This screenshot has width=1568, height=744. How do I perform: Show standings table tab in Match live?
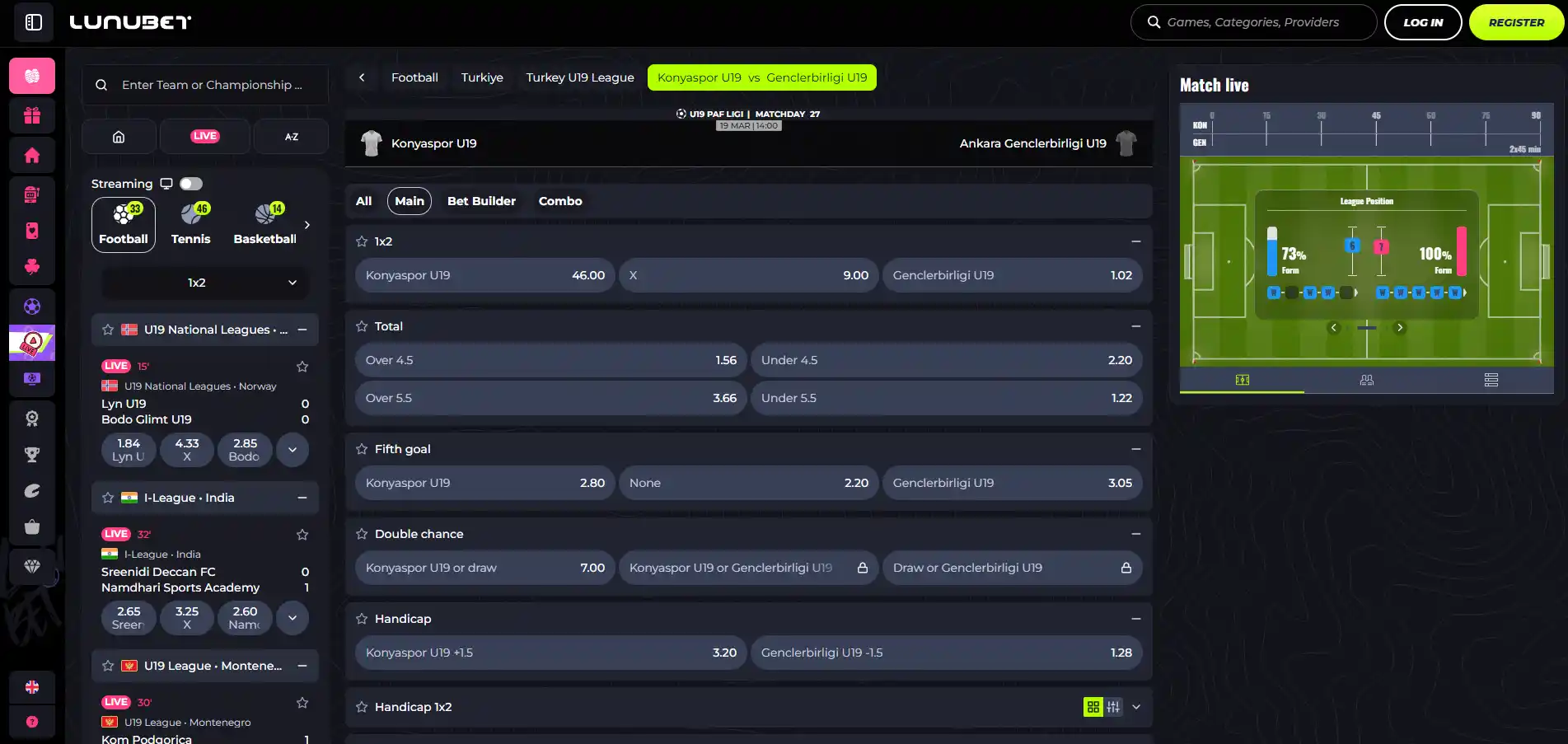[1491, 380]
